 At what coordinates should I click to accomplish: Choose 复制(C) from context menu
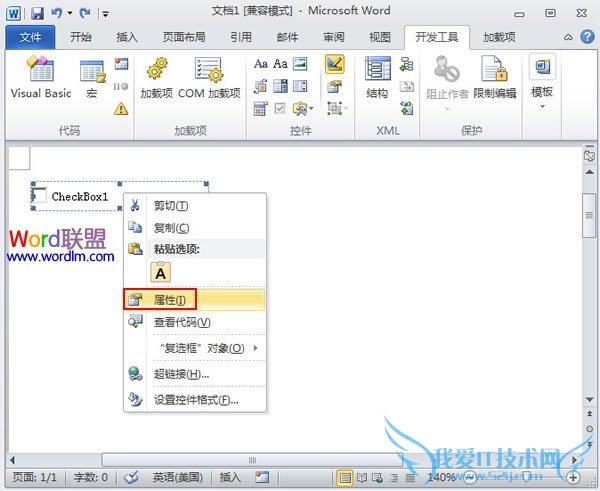tap(194, 228)
